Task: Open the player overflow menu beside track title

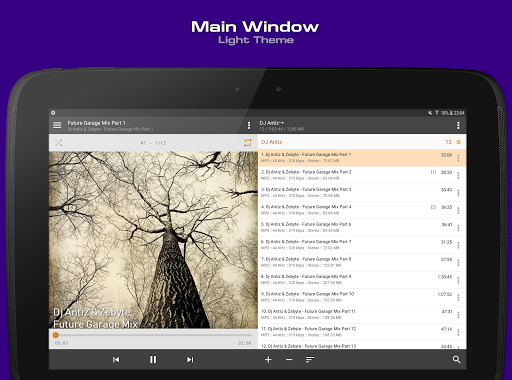Action: [249, 125]
